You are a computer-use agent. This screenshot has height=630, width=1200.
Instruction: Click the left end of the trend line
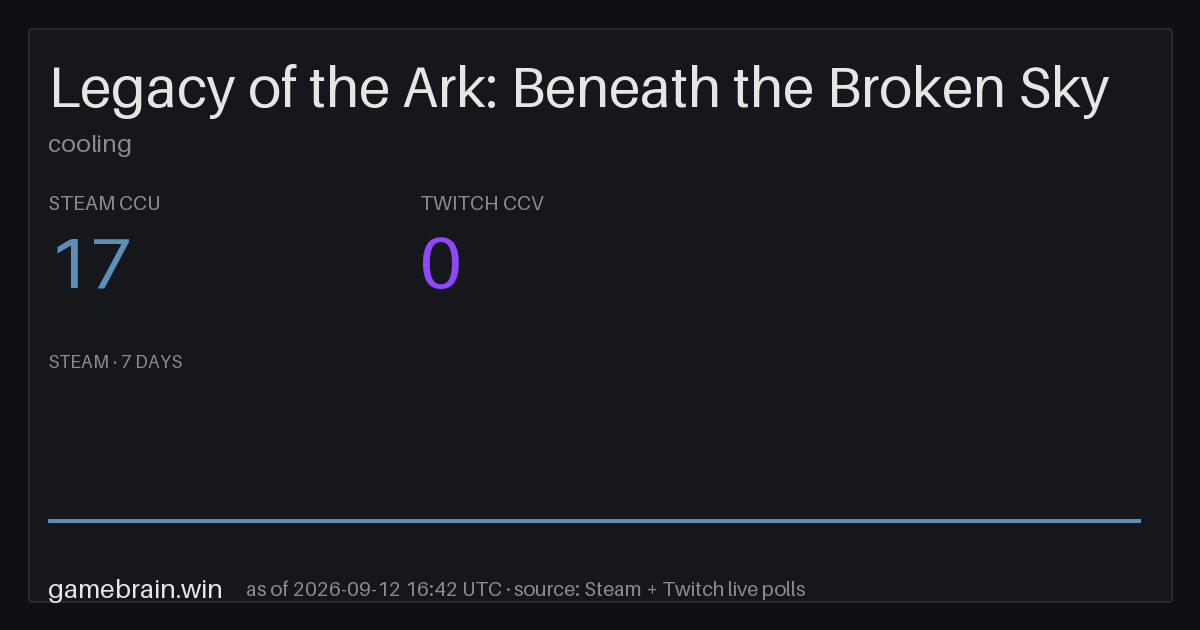(50, 520)
